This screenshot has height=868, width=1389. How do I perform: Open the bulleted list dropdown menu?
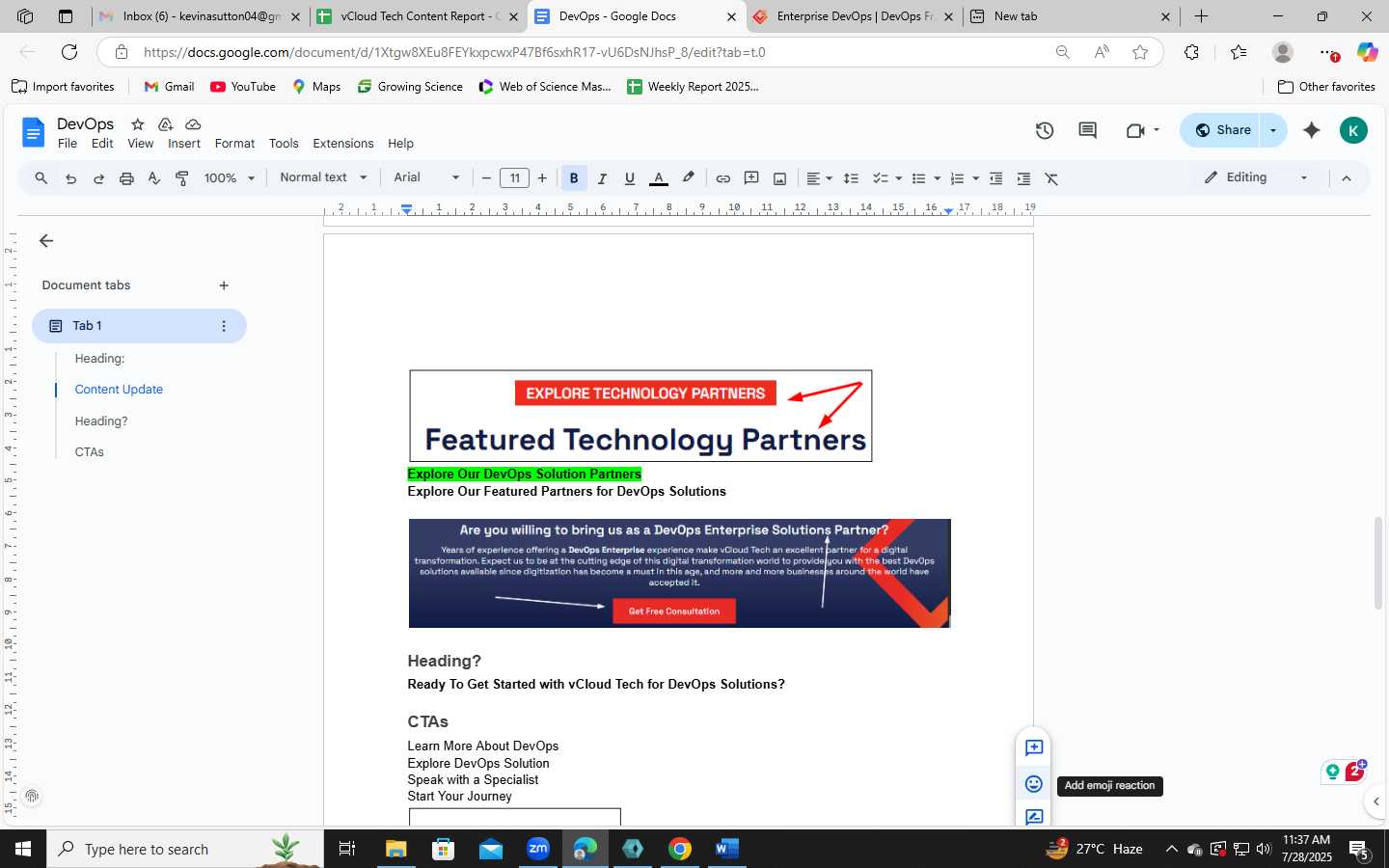point(926,178)
